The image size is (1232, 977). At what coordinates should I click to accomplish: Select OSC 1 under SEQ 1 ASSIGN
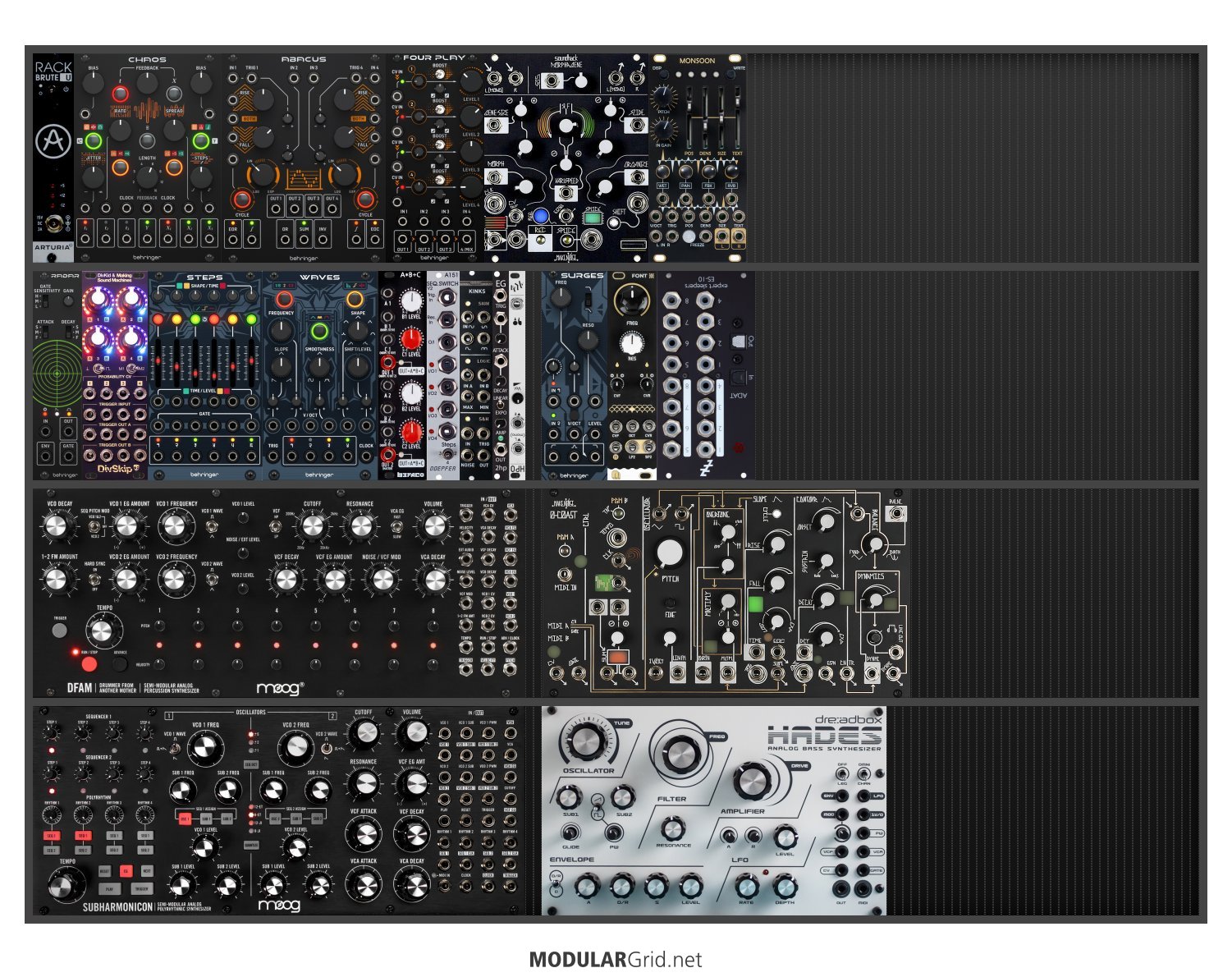click(x=185, y=819)
